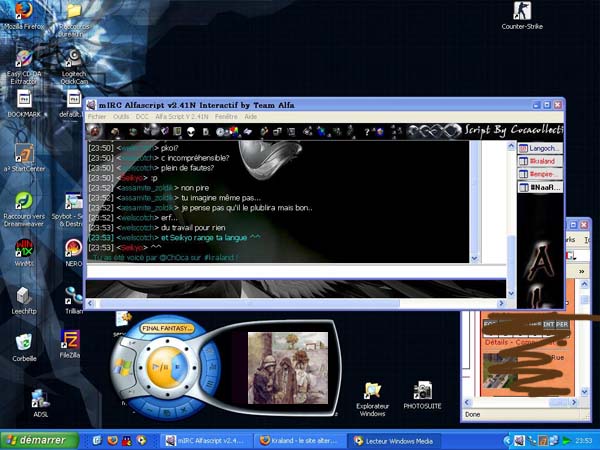This screenshot has height=450, width=600.
Task: Open the Leechftp desktop shortcut
Action: 24,301
